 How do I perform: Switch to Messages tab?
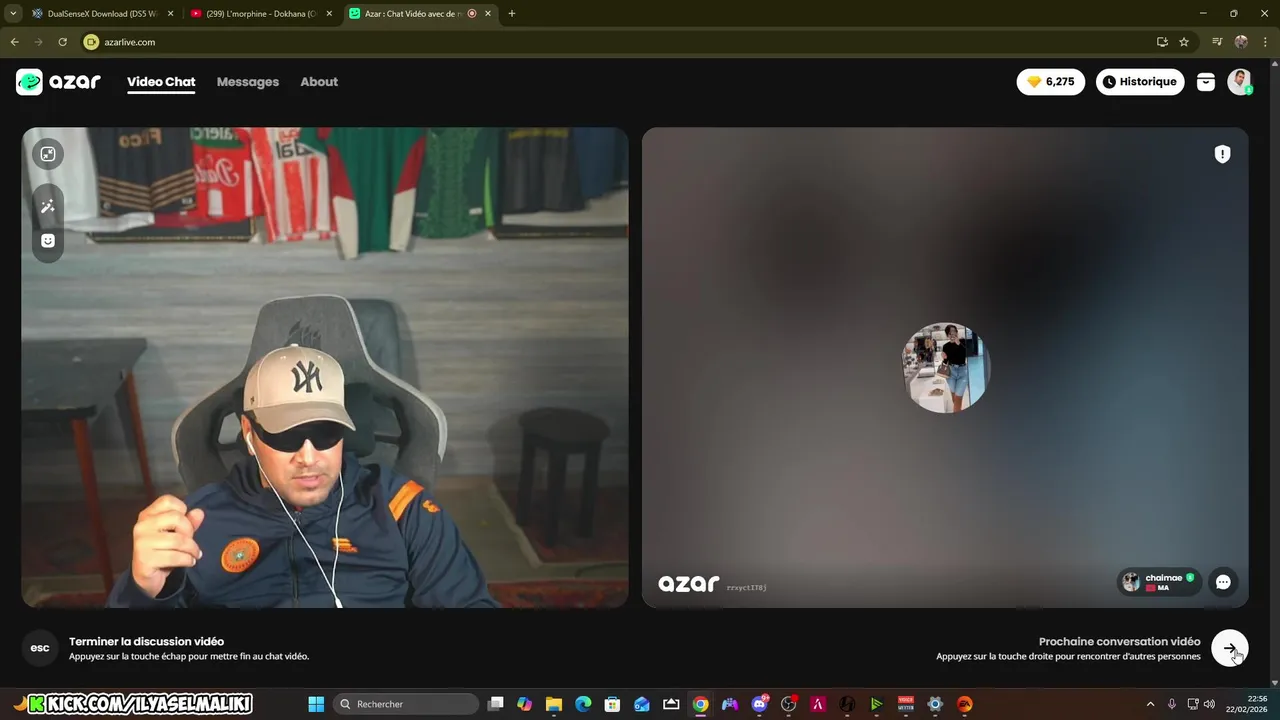pyautogui.click(x=248, y=82)
